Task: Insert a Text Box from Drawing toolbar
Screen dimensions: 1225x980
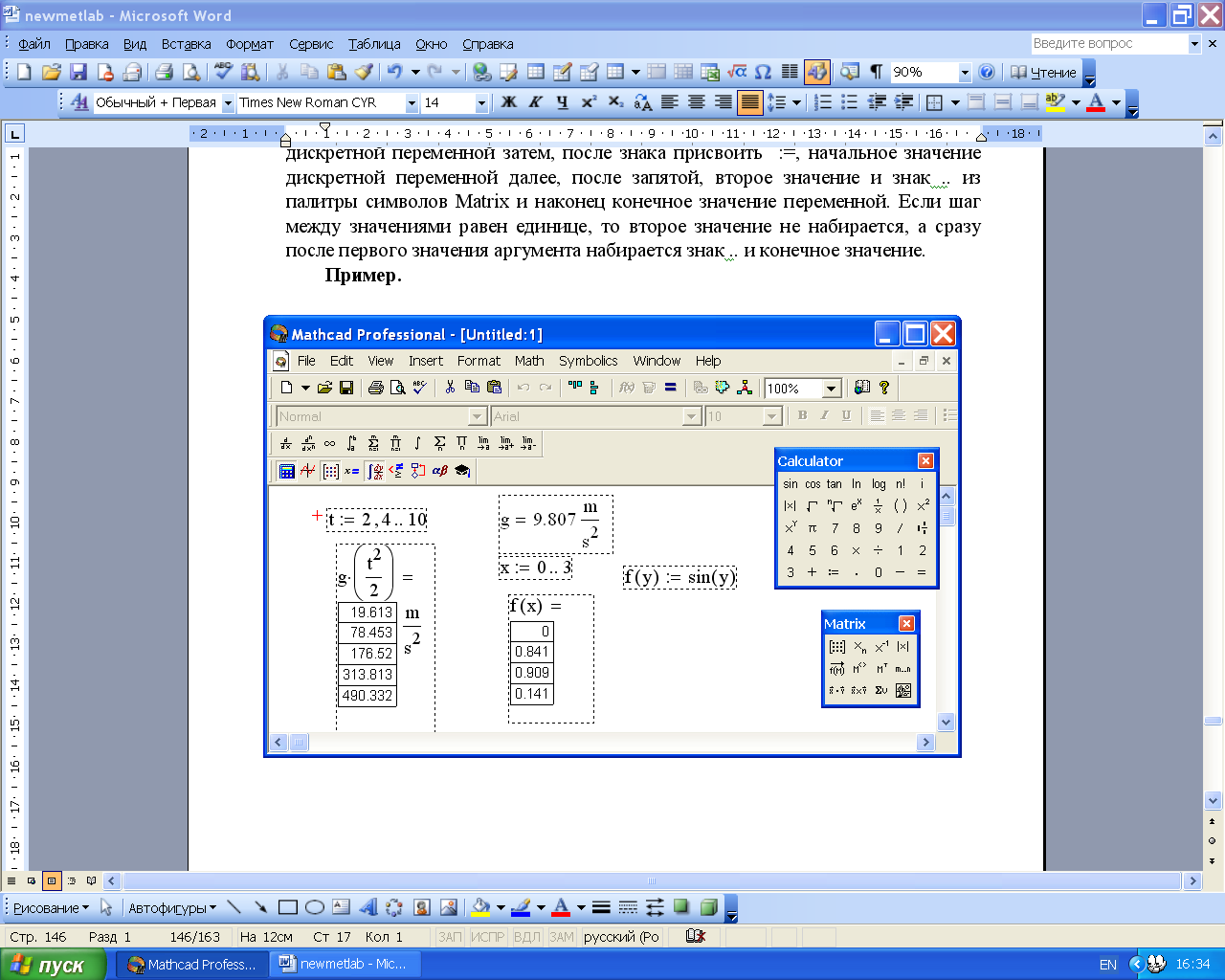Action: pos(341,907)
